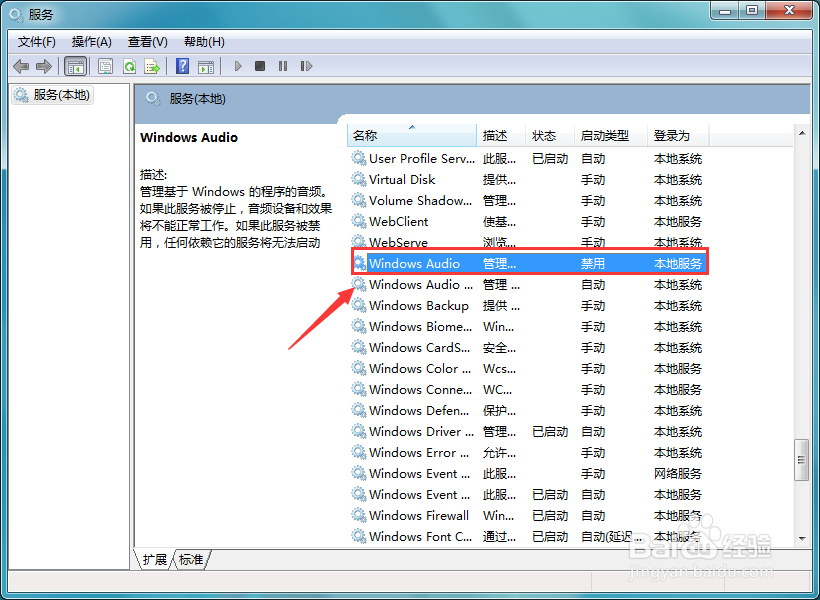Restart service with the resume icon
Image resolution: width=820 pixels, height=600 pixels.
(306, 66)
